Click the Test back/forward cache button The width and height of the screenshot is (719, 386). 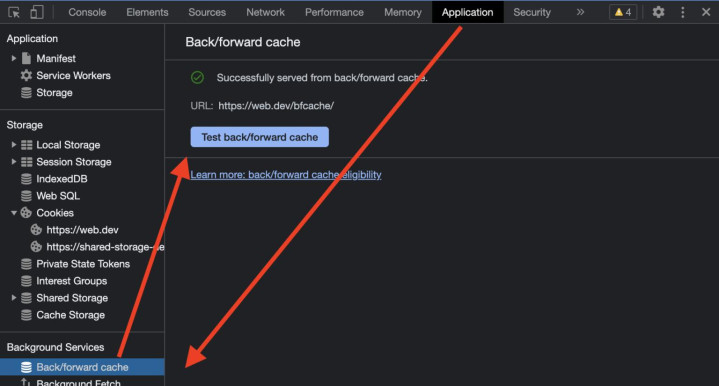(x=260, y=137)
